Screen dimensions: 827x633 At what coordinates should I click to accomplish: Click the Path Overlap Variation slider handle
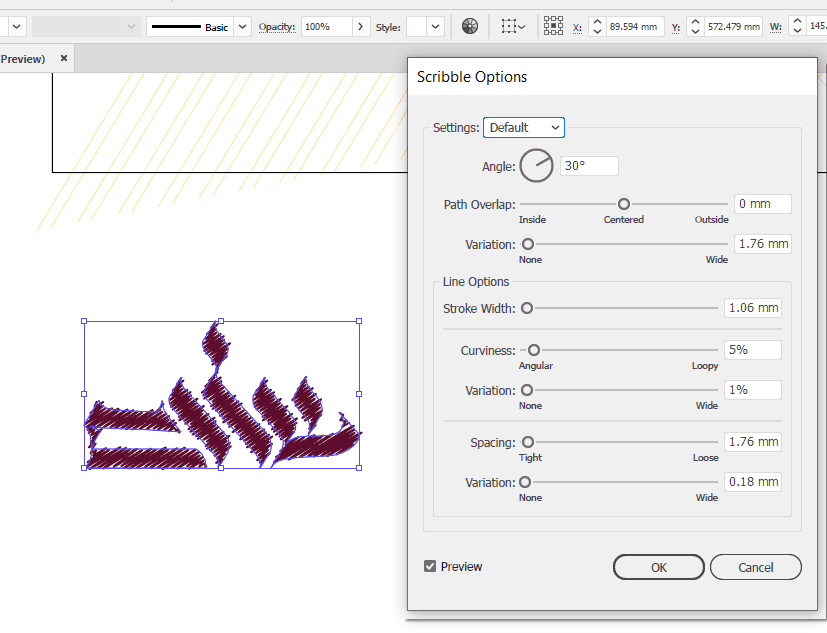click(528, 244)
